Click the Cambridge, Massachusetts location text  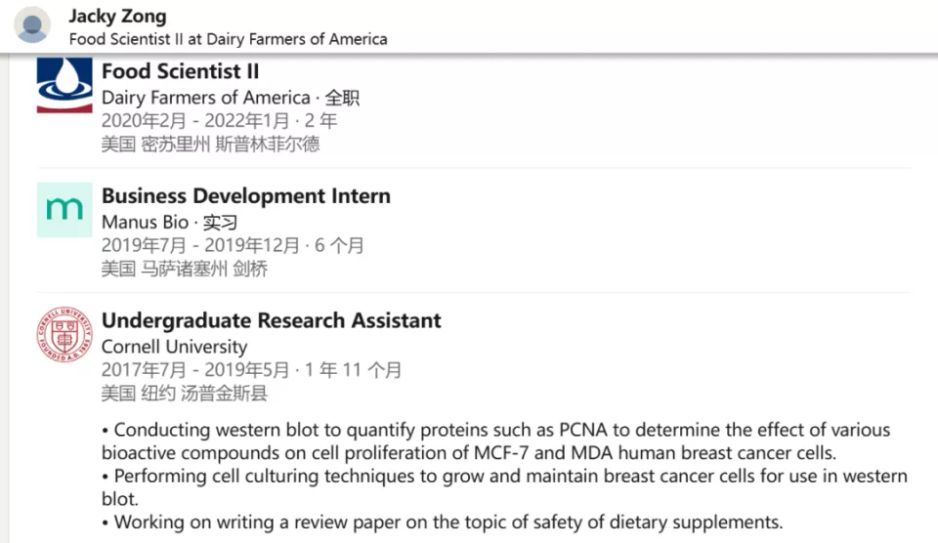[x=184, y=269]
